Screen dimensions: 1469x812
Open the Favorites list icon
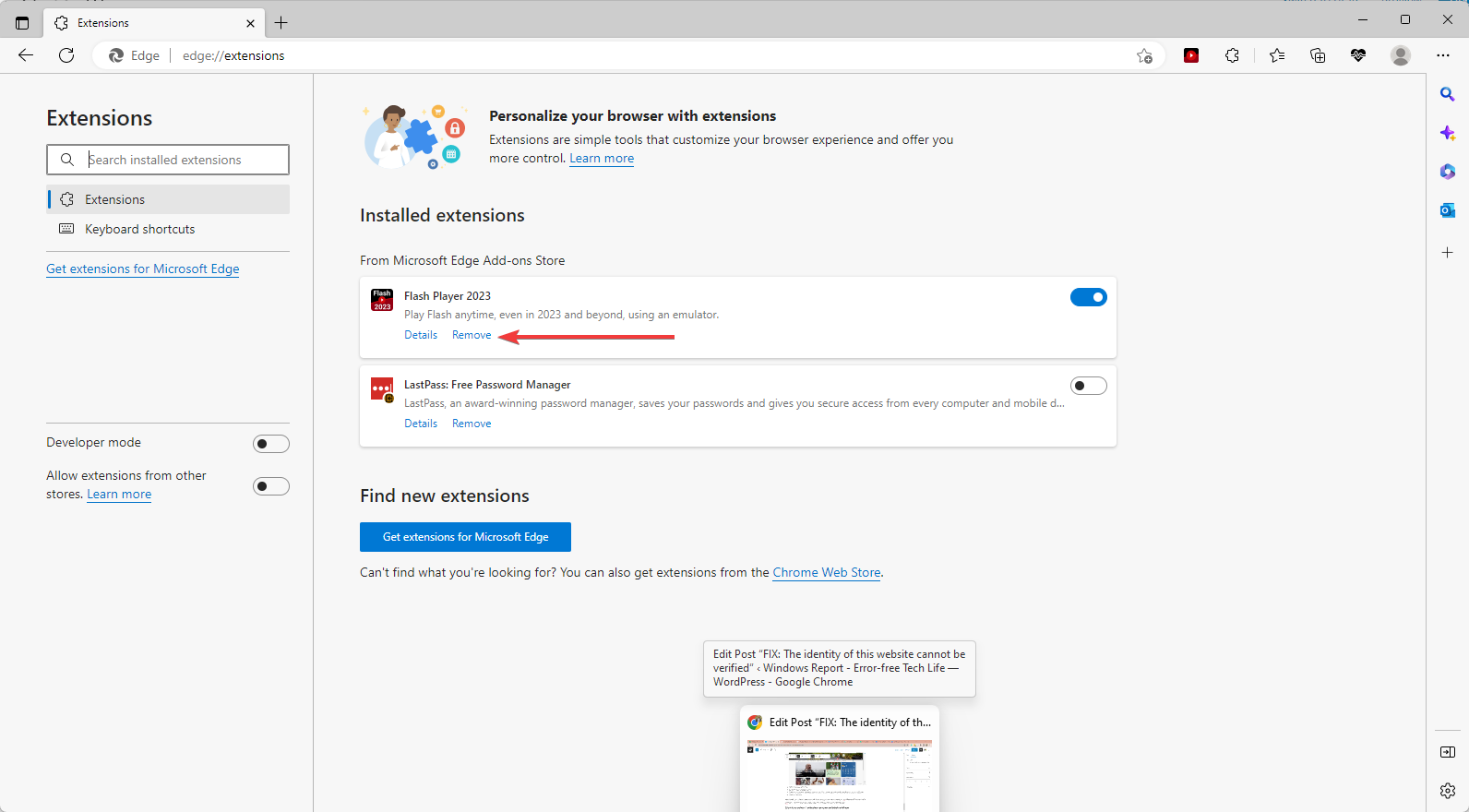pyautogui.click(x=1277, y=55)
